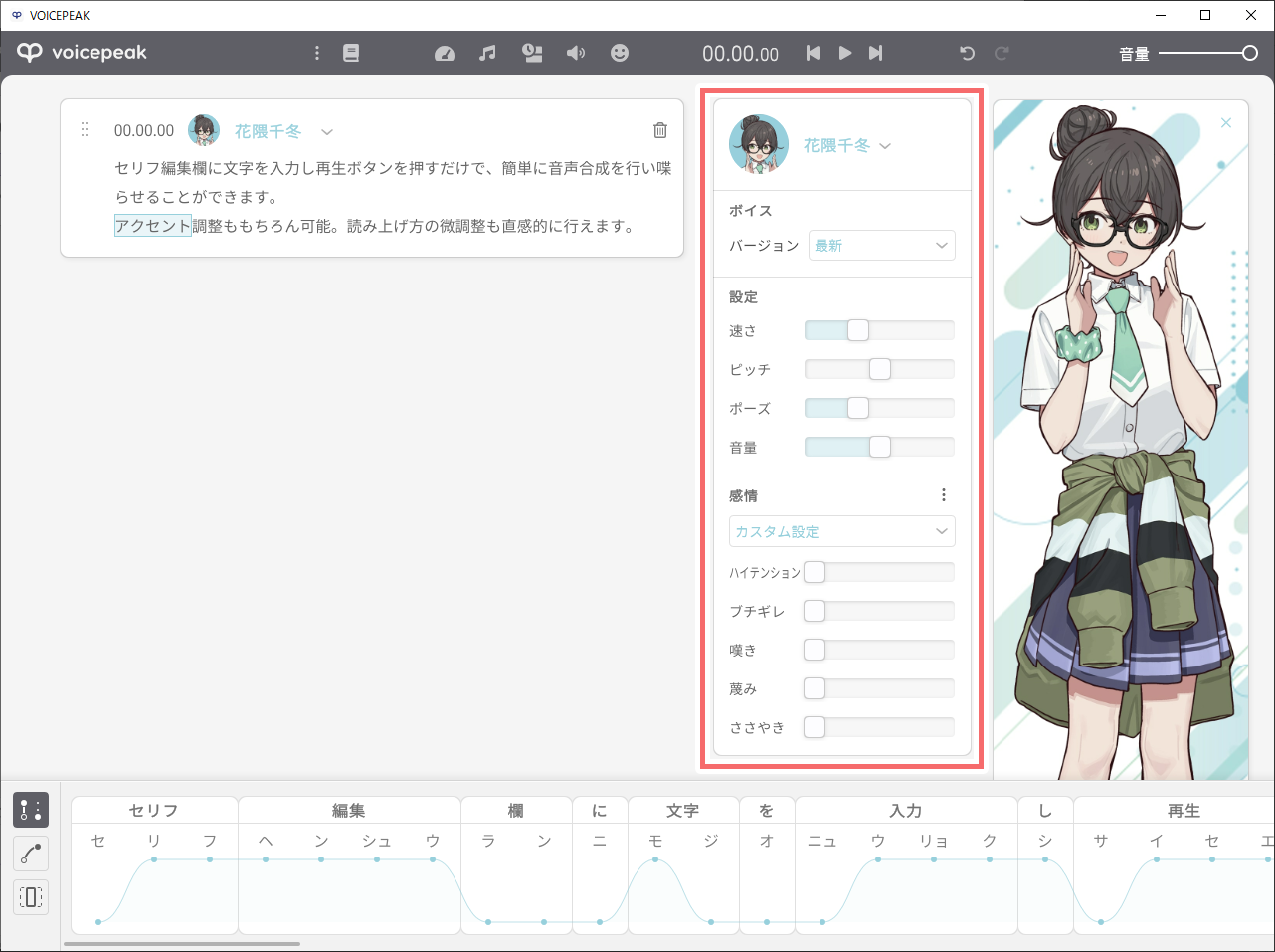
Task: Undo the last action
Action: (967, 53)
